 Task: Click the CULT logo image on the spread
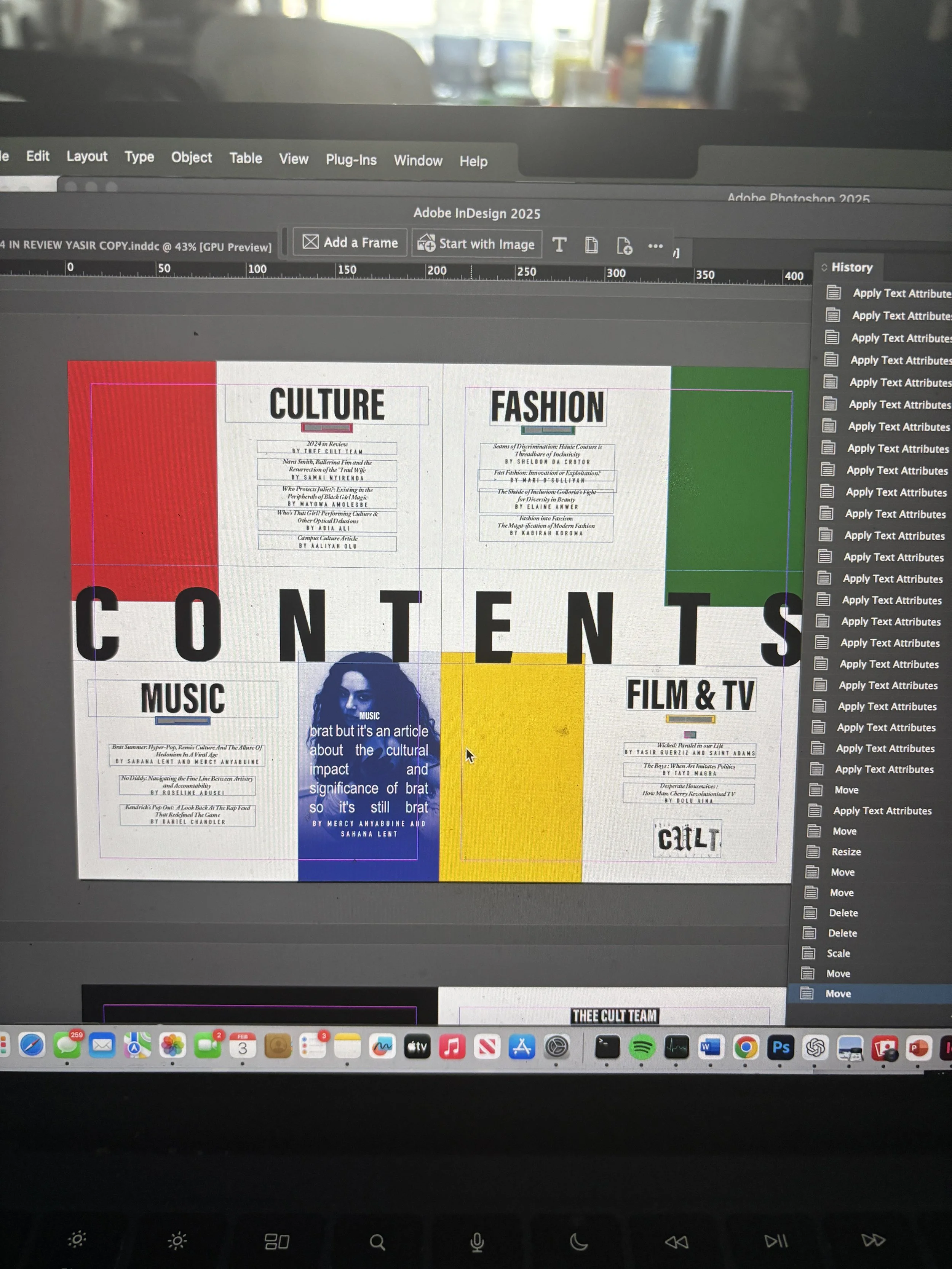687,839
